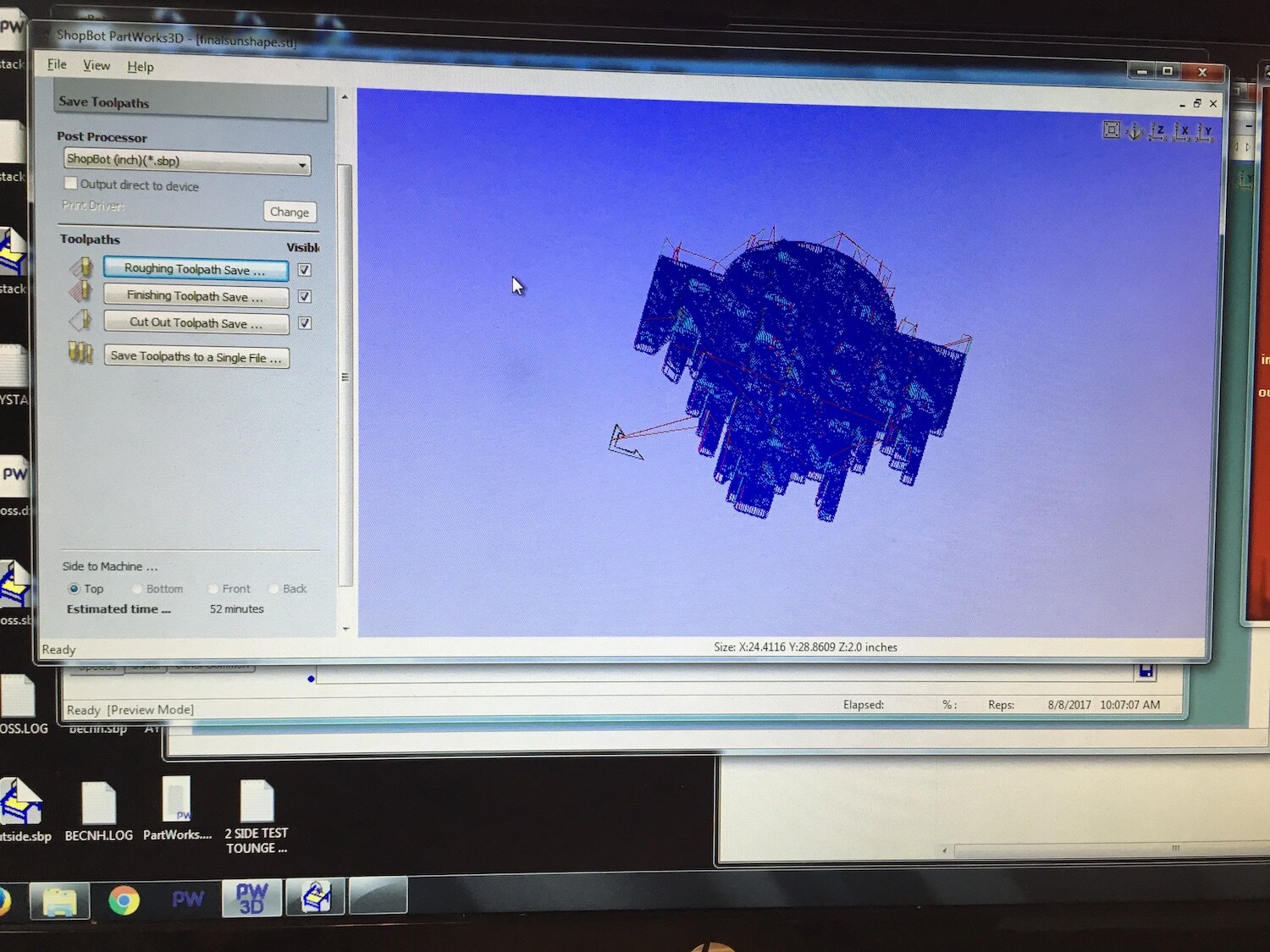1270x952 pixels.
Task: Open the Post Processor dropdown
Action: tap(187, 161)
